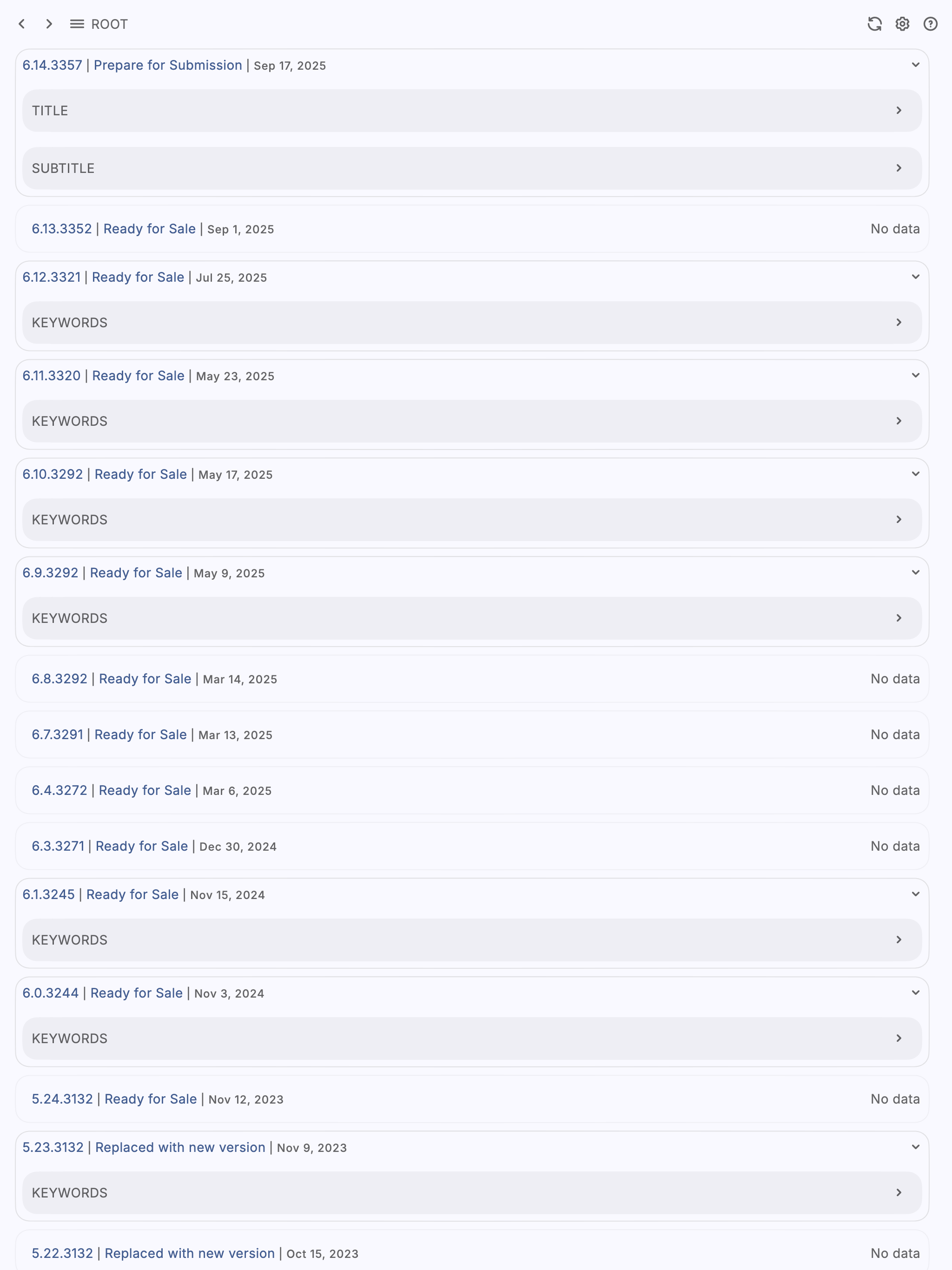Collapse the 6.14.3357 version section
Viewport: 952px width, 1270px height.
click(x=915, y=65)
